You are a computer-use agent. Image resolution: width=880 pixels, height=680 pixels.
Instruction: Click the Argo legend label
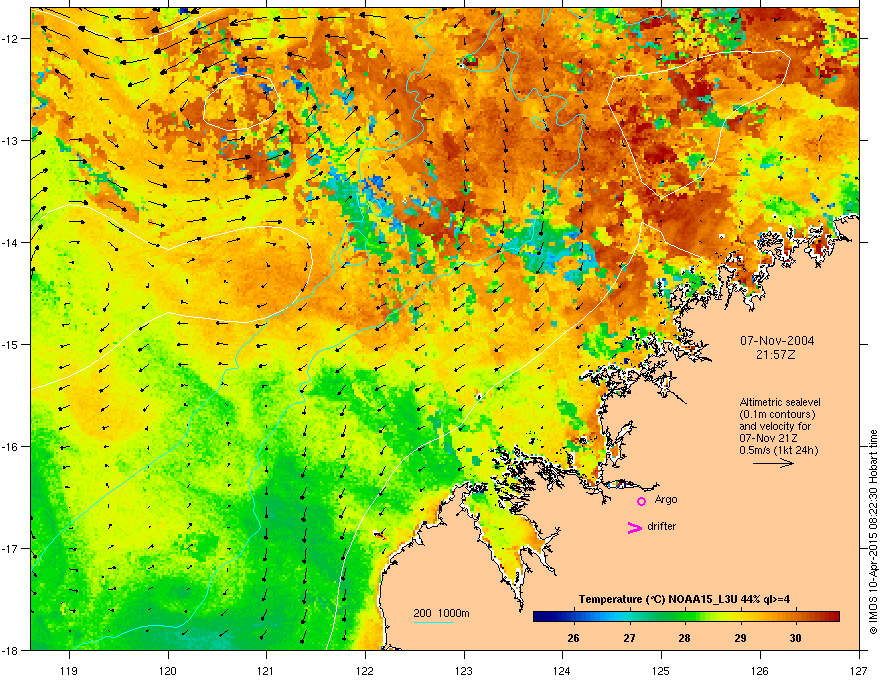(666, 499)
